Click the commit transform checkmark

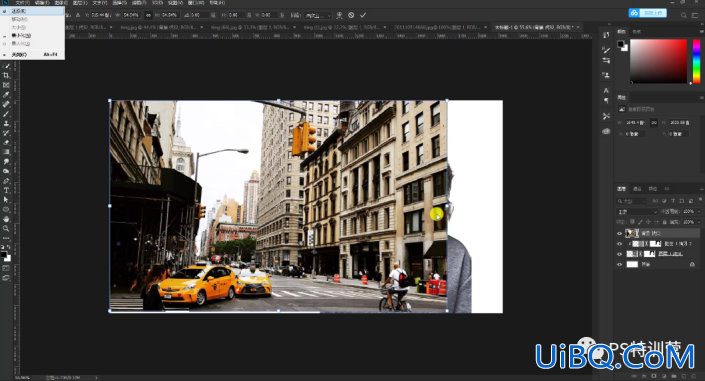(x=363, y=15)
